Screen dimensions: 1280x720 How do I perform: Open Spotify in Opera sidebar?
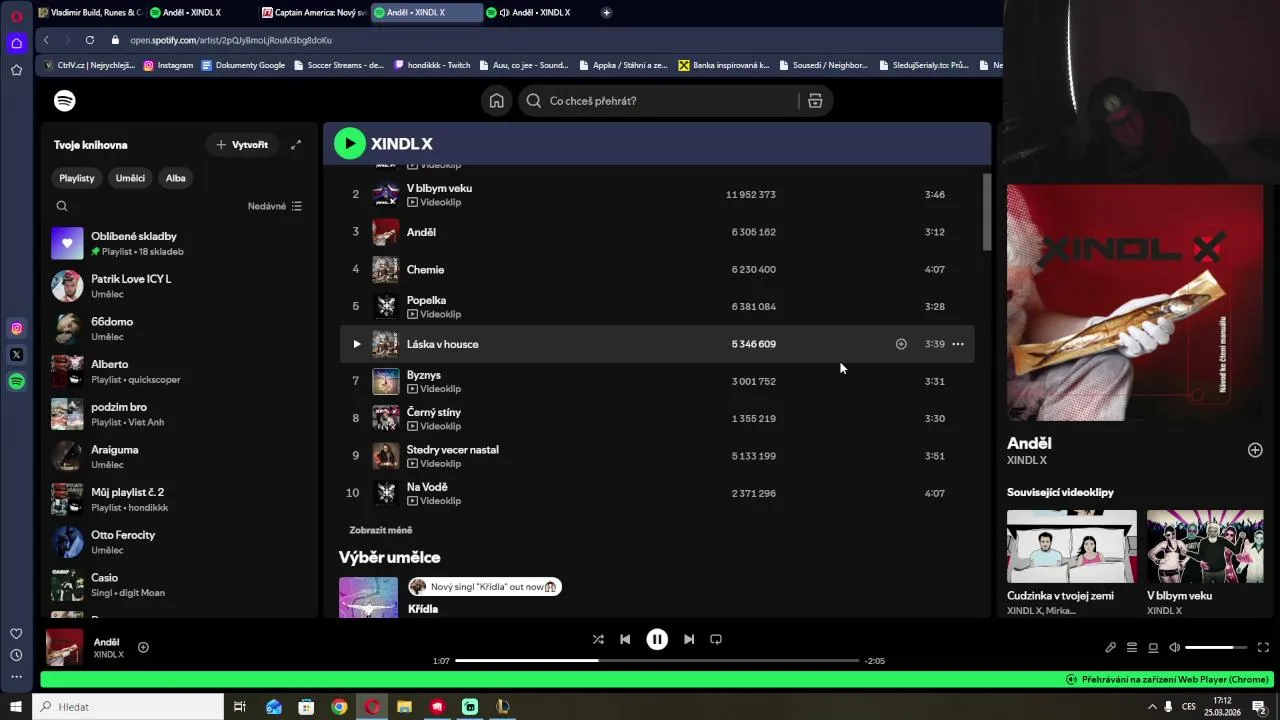16,381
